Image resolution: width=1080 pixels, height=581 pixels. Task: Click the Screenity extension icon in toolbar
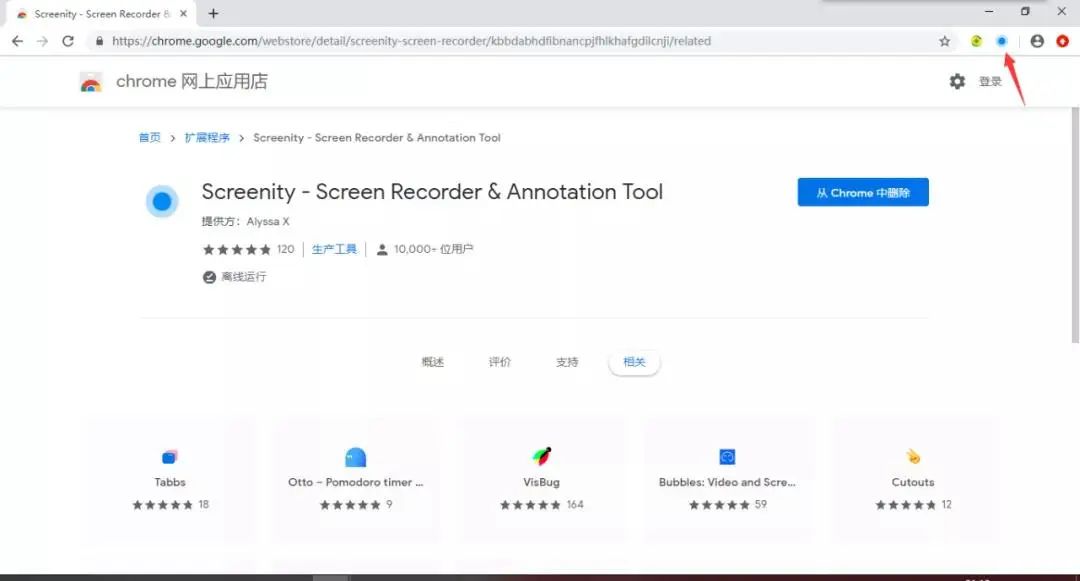(x=1001, y=41)
